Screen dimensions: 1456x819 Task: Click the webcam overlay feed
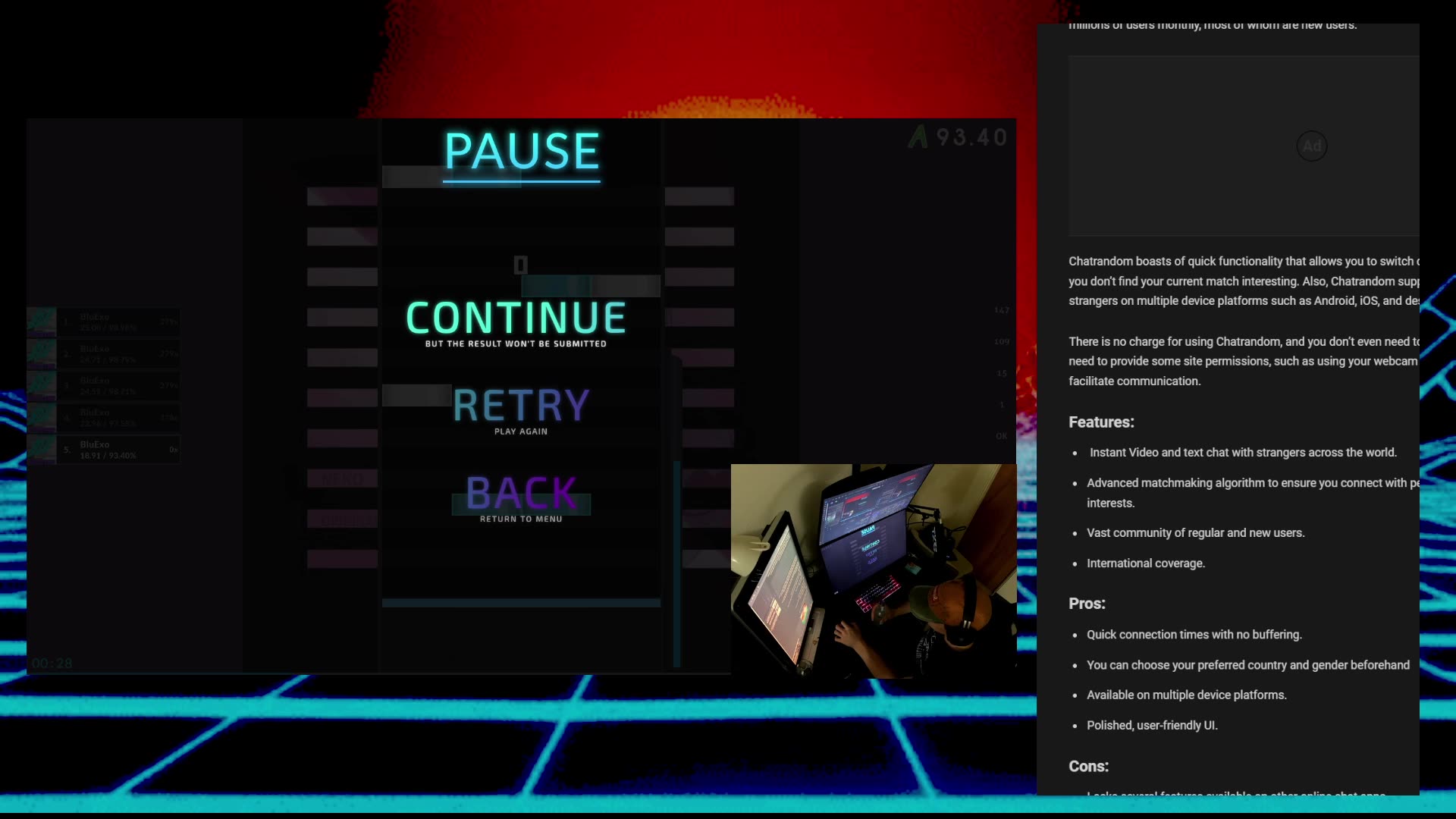tap(873, 570)
